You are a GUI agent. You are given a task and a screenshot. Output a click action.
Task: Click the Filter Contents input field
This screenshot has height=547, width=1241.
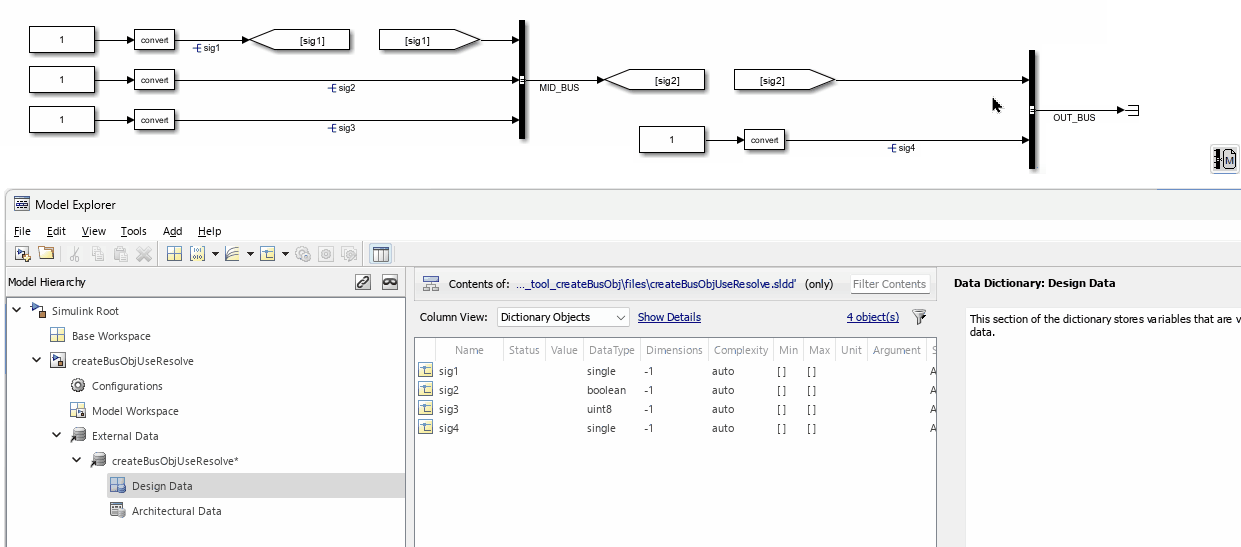(x=889, y=284)
